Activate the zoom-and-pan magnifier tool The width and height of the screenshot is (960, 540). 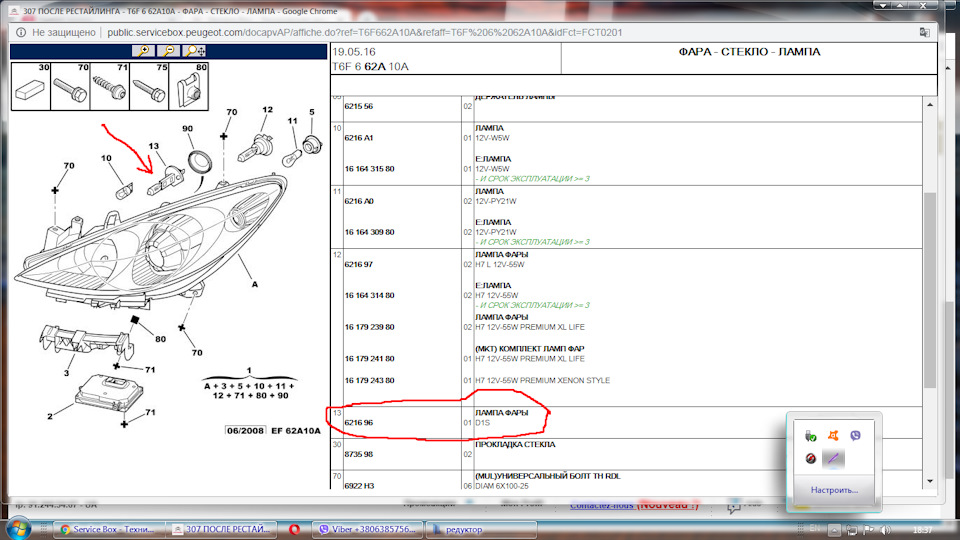coord(195,51)
